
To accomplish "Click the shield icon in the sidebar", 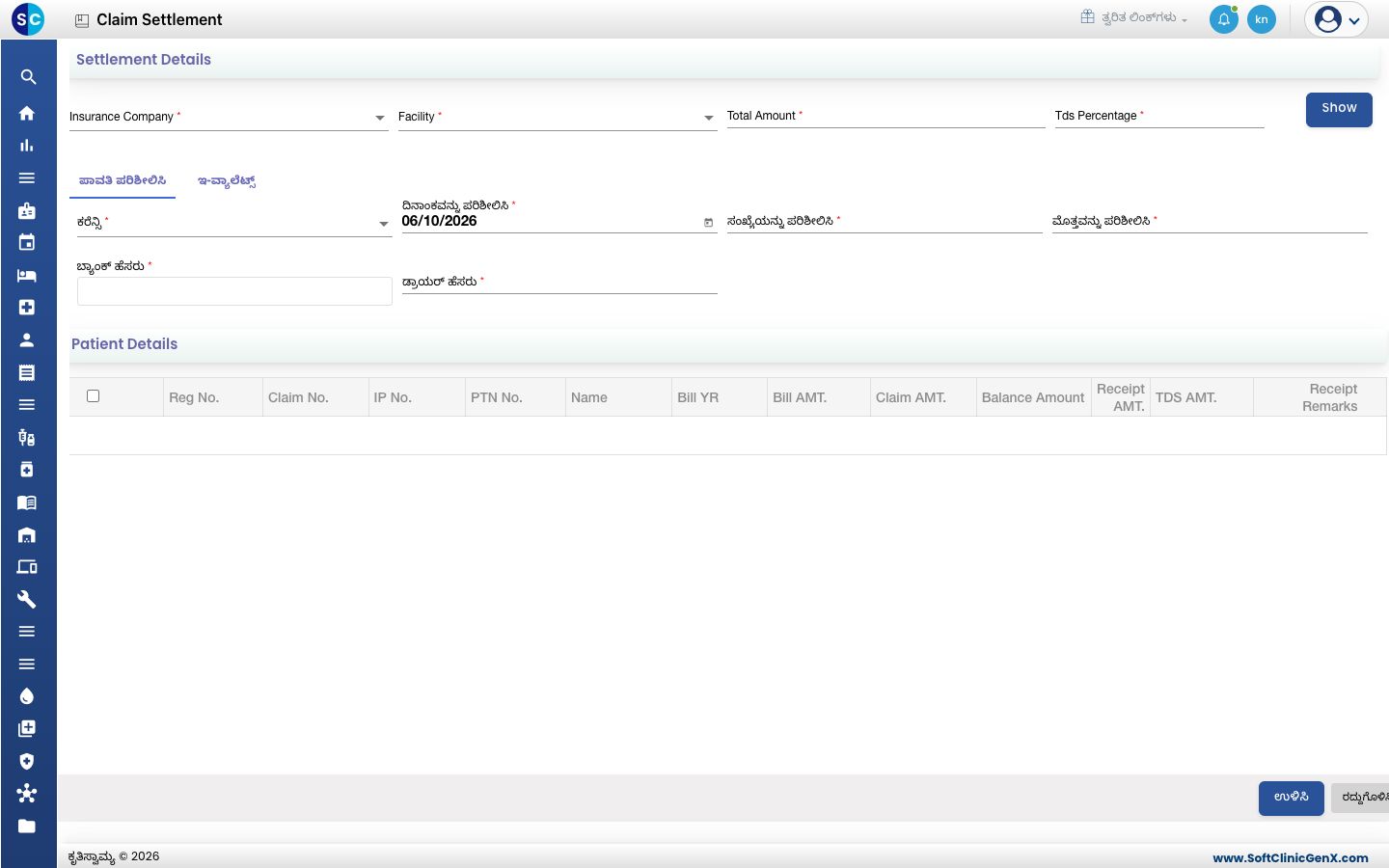I will pos(27,761).
